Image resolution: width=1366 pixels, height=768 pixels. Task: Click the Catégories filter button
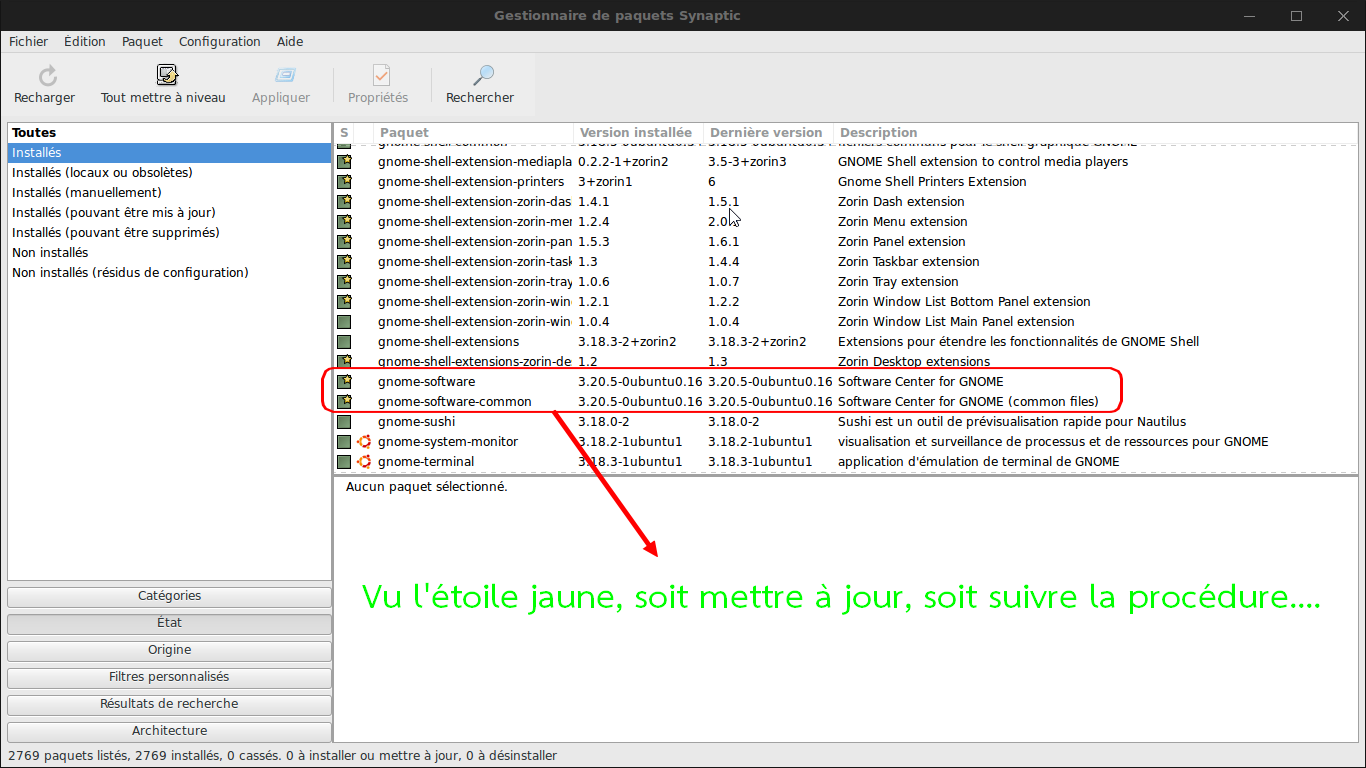[169, 596]
